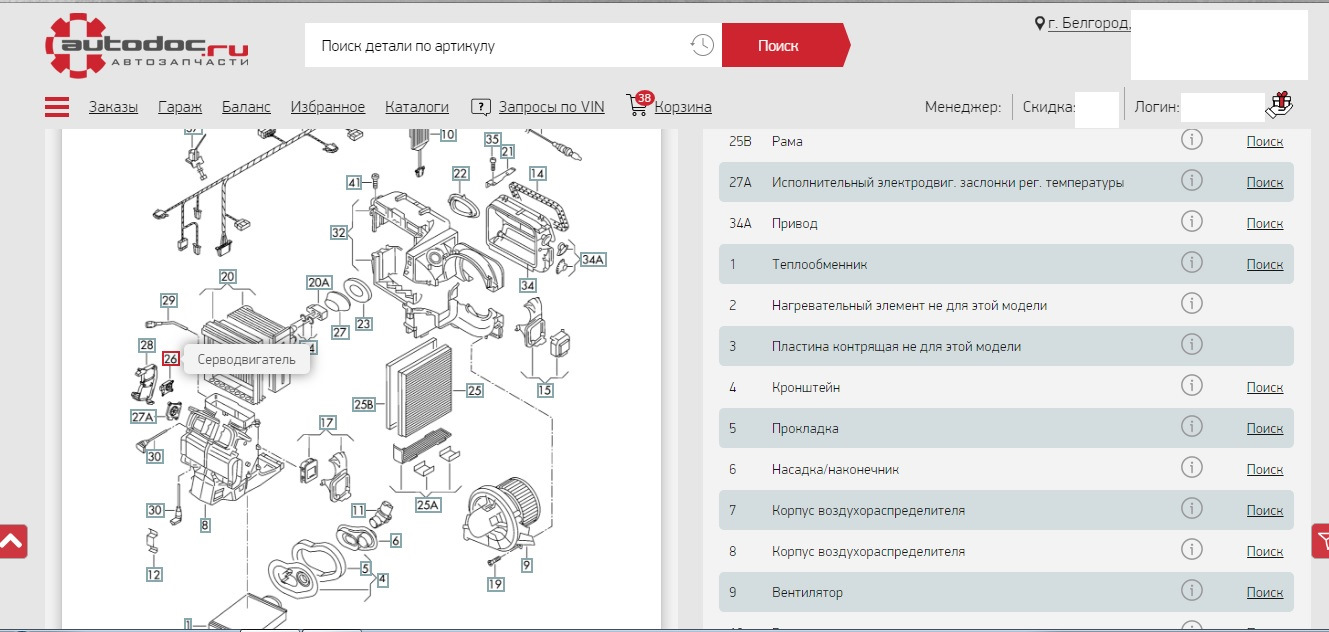Image resolution: width=1329 pixels, height=632 pixels.
Task: Select part label 41 in diagram
Action: [354, 182]
